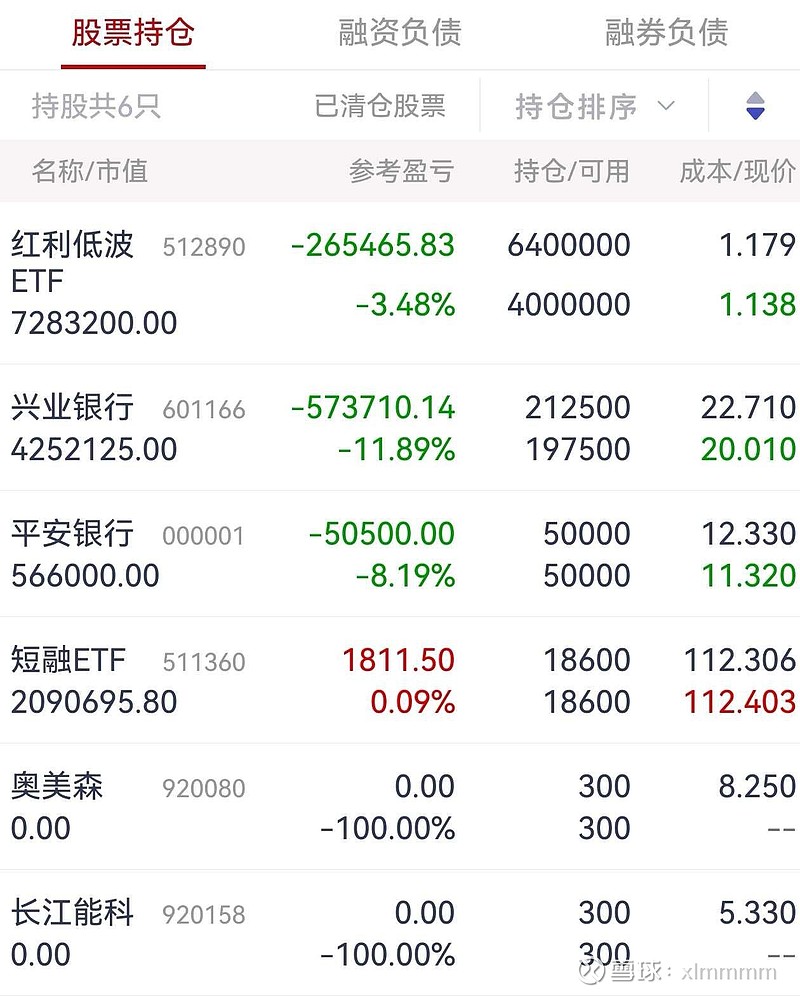Viewport: 800px width, 996px height.
Task: Select the 兴业银行 stock name
Action: [72, 407]
